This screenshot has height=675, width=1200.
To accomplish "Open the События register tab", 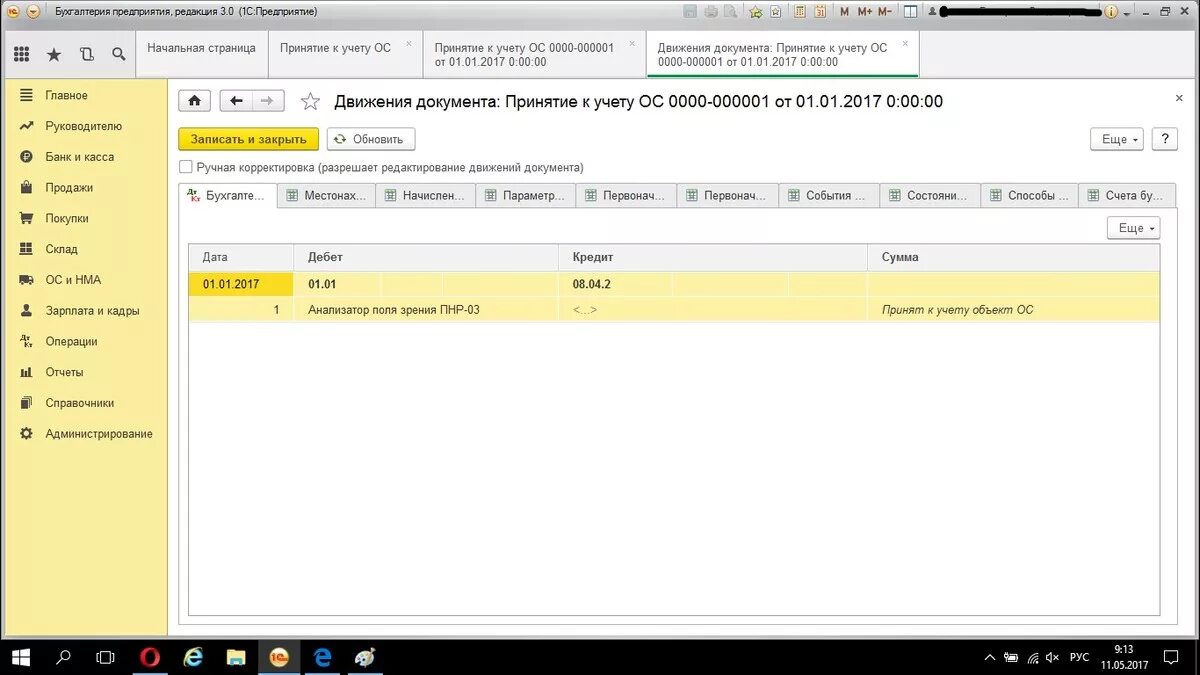I will click(829, 196).
